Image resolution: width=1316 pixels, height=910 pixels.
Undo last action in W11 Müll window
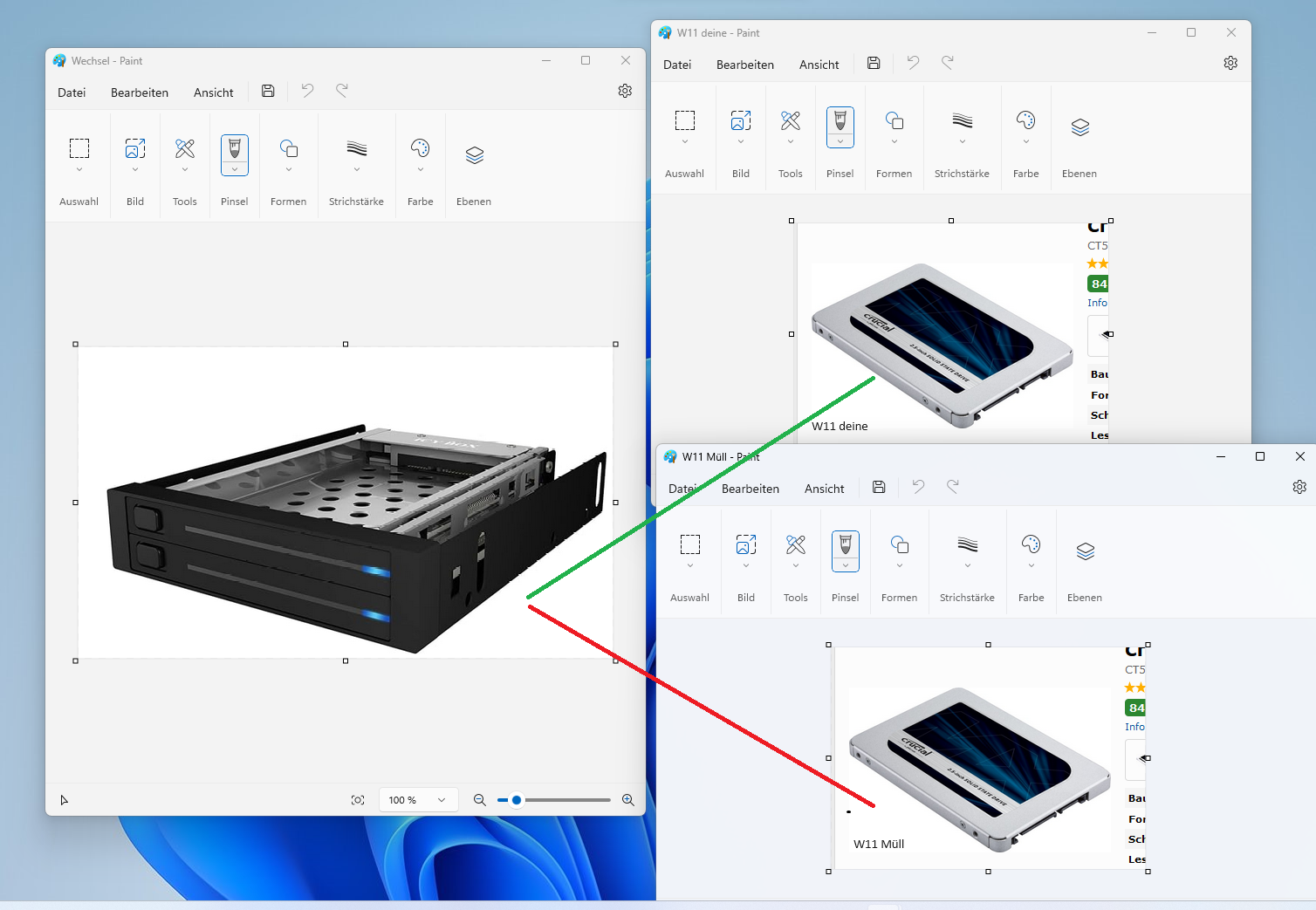tap(918, 487)
